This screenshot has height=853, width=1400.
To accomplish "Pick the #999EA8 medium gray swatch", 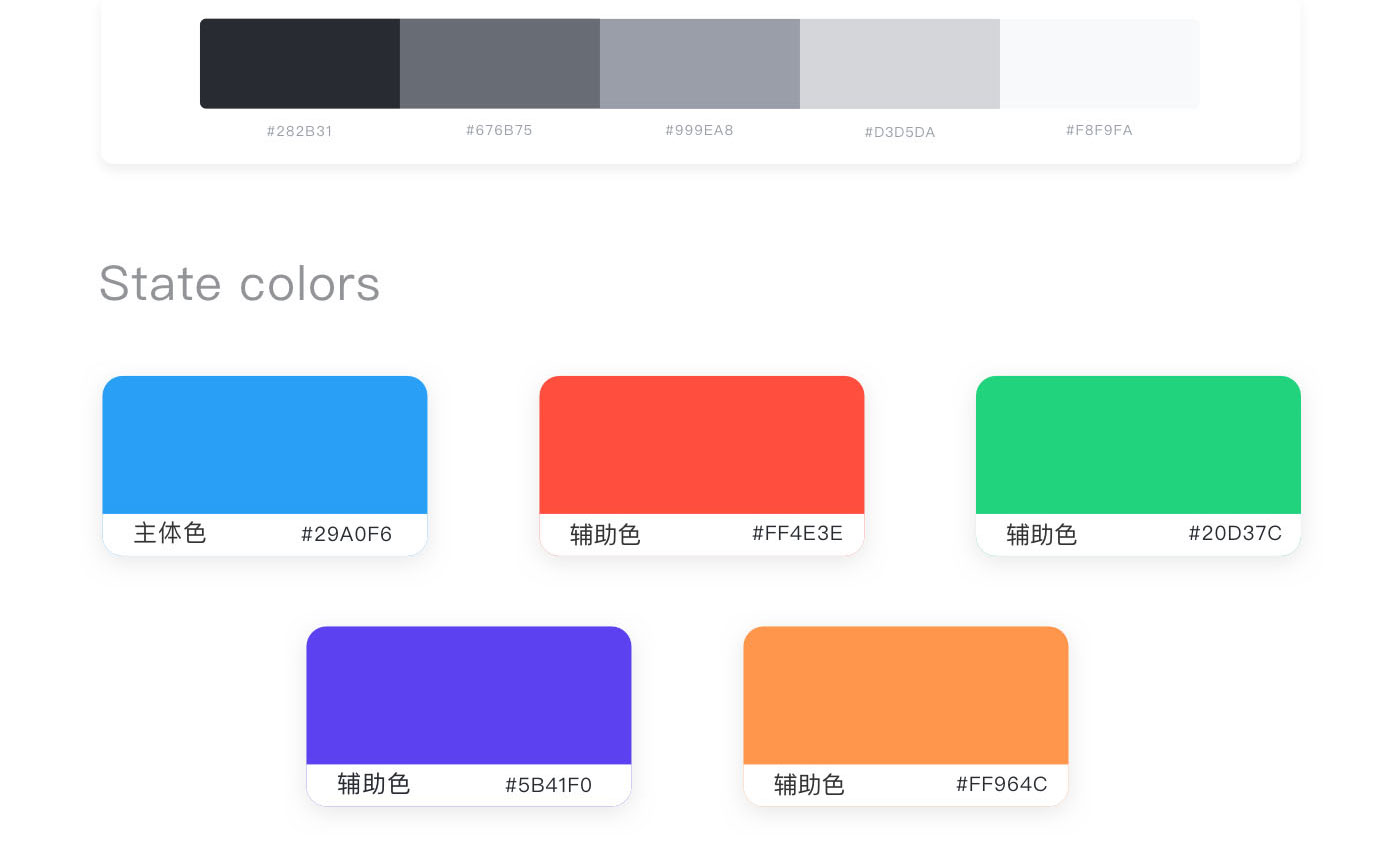I will (700, 63).
